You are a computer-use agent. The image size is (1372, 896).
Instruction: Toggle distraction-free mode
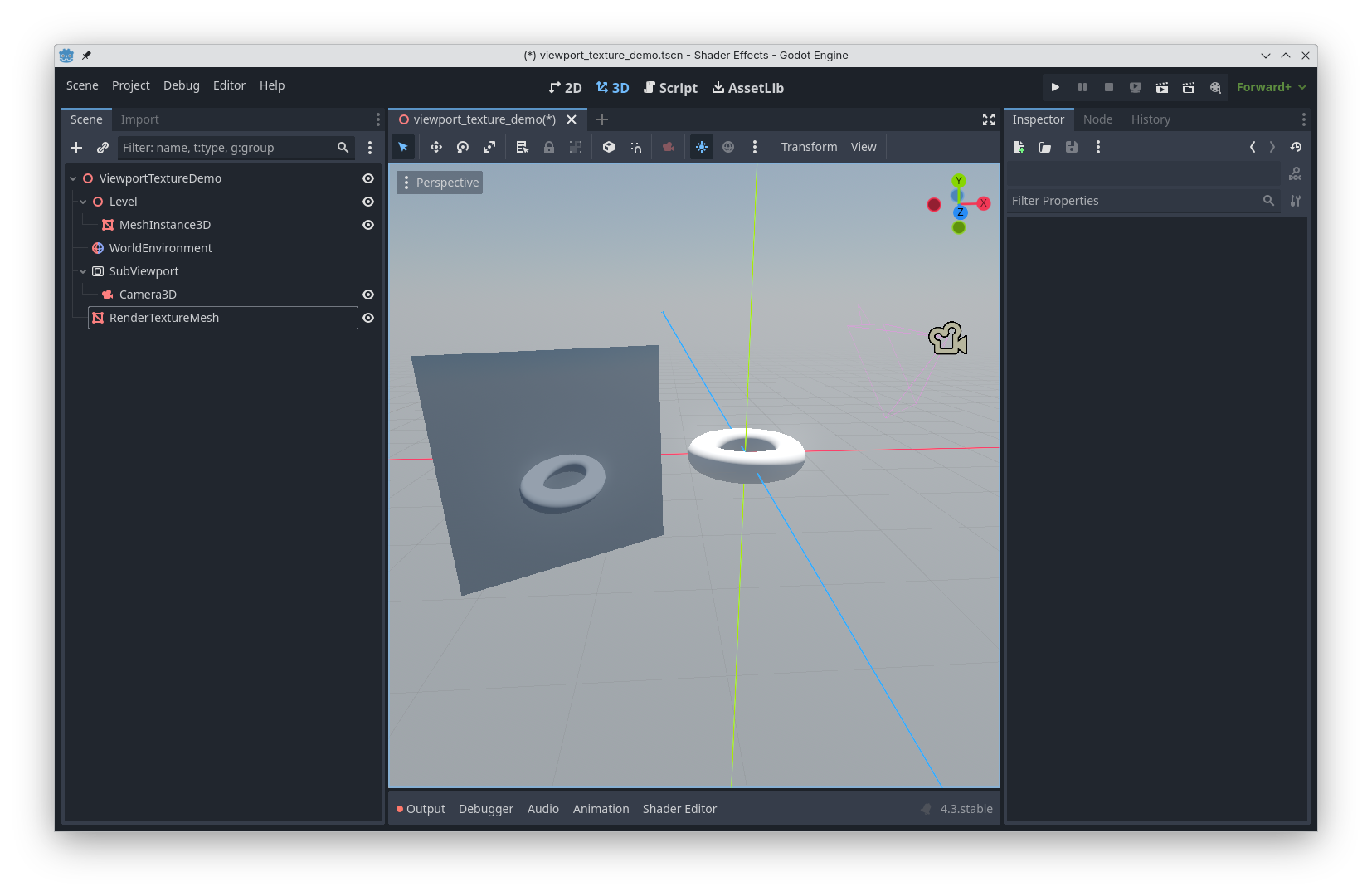[989, 119]
